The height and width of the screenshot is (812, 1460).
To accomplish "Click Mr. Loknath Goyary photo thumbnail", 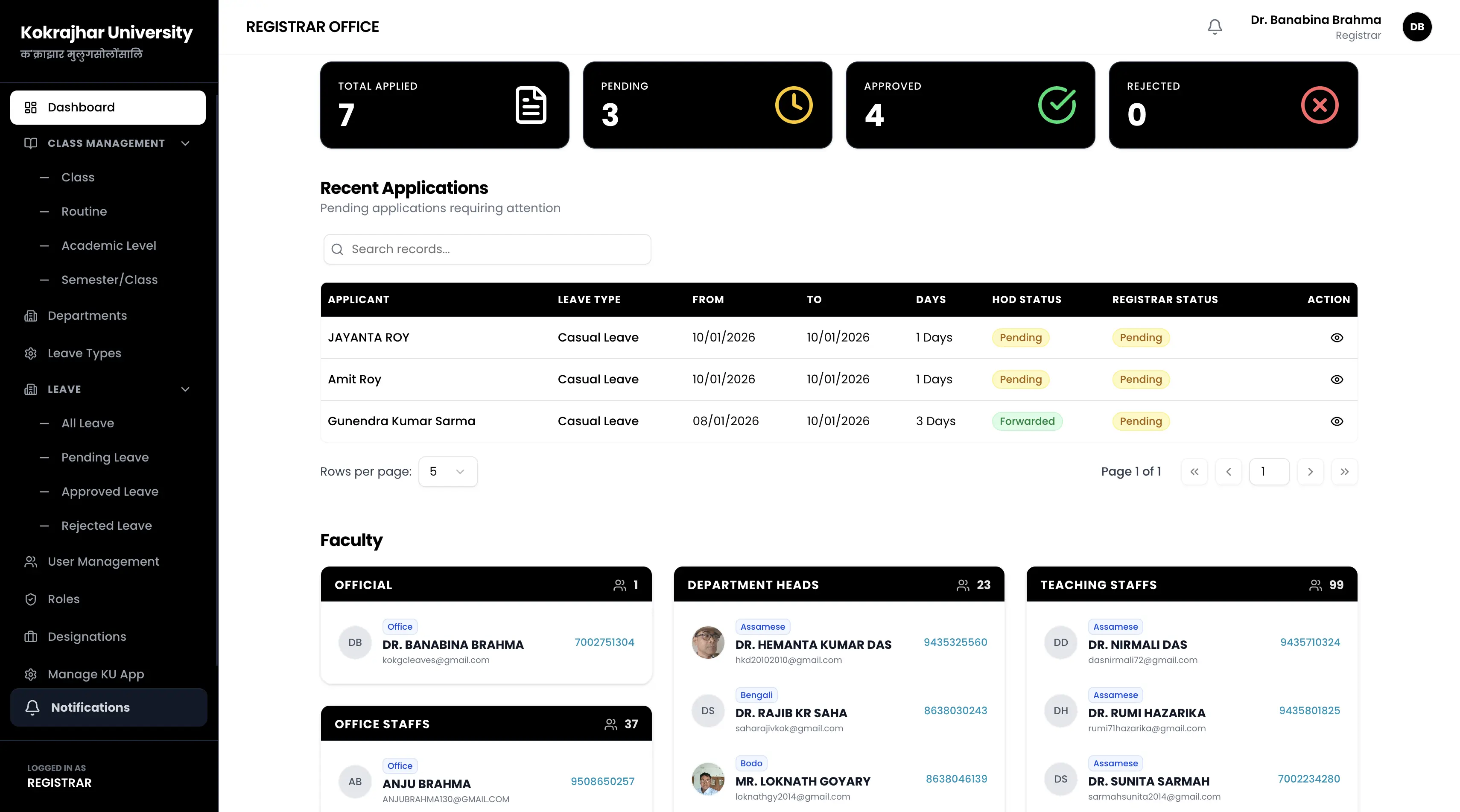I will 708,779.
